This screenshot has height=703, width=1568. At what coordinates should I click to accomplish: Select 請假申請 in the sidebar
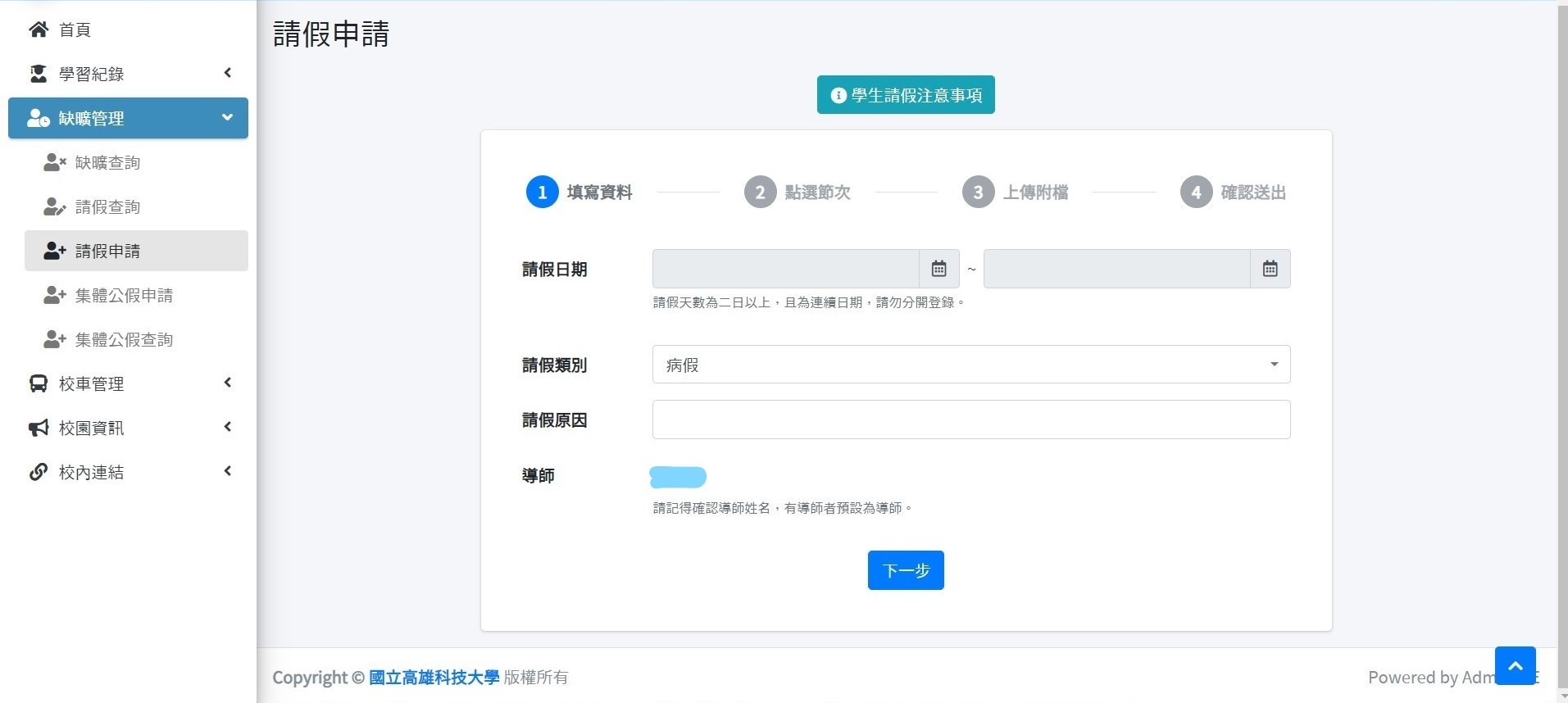136,251
